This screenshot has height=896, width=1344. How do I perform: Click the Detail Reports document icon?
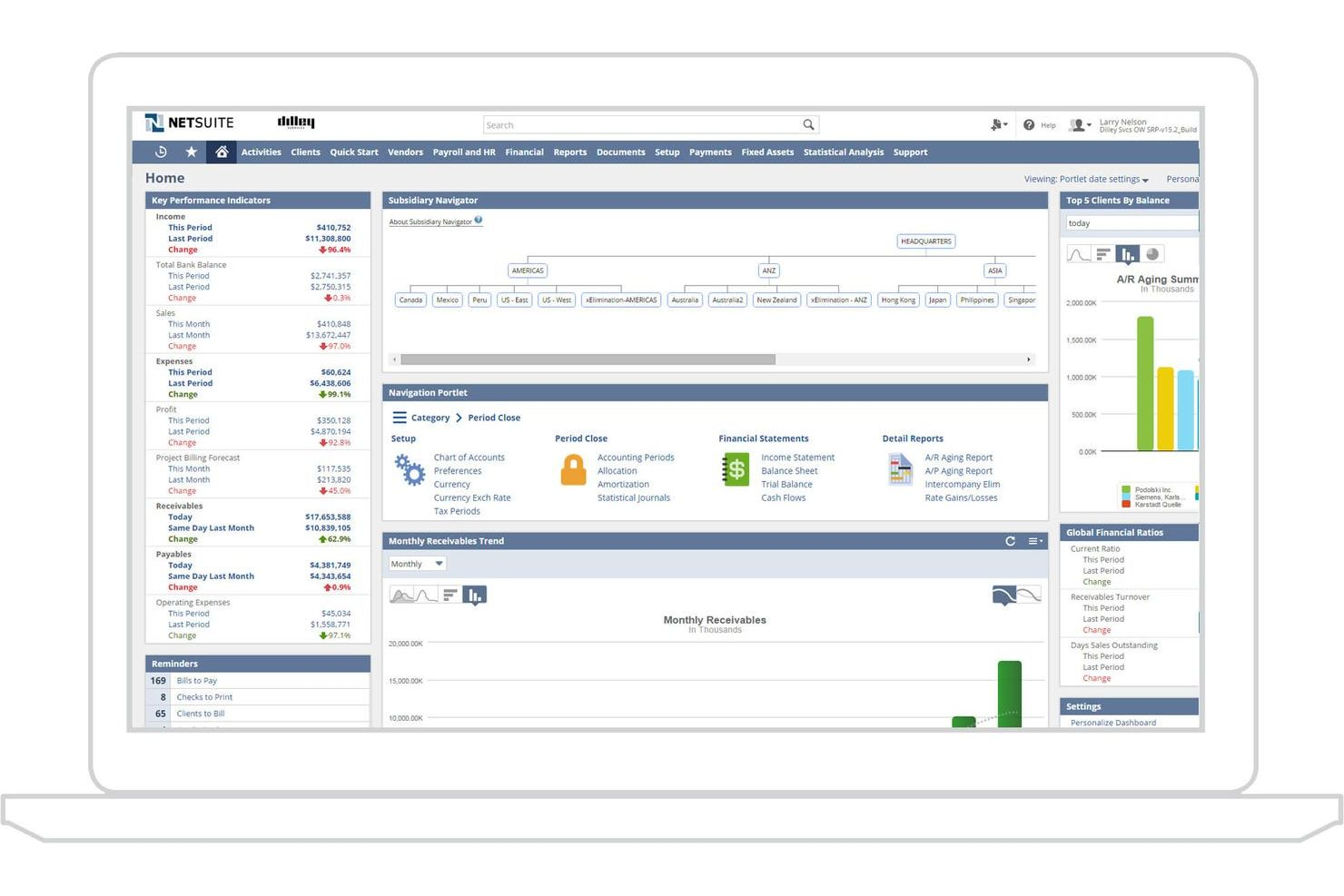(899, 469)
